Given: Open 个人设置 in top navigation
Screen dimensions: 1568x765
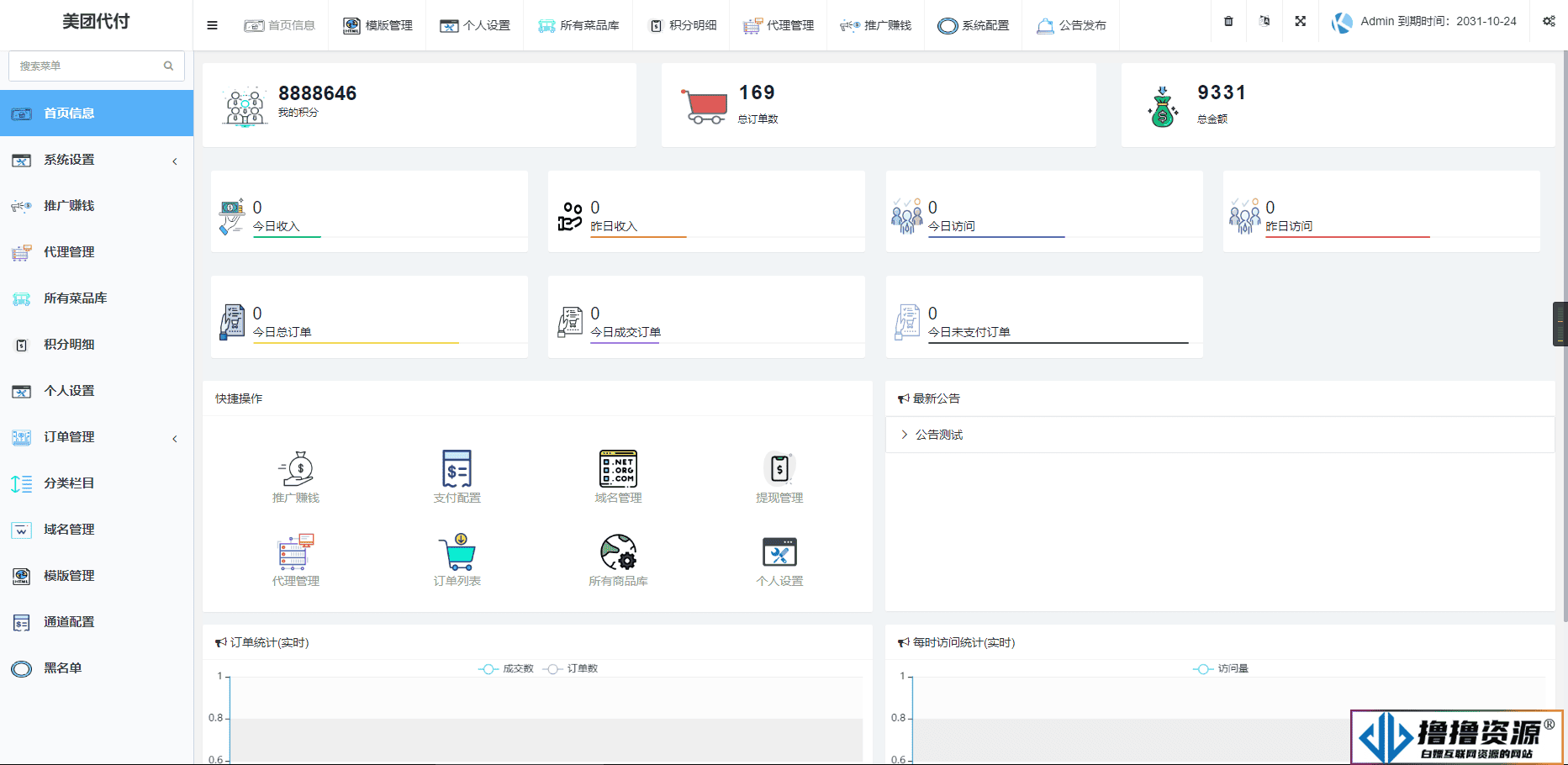Looking at the screenshot, I should [x=475, y=25].
